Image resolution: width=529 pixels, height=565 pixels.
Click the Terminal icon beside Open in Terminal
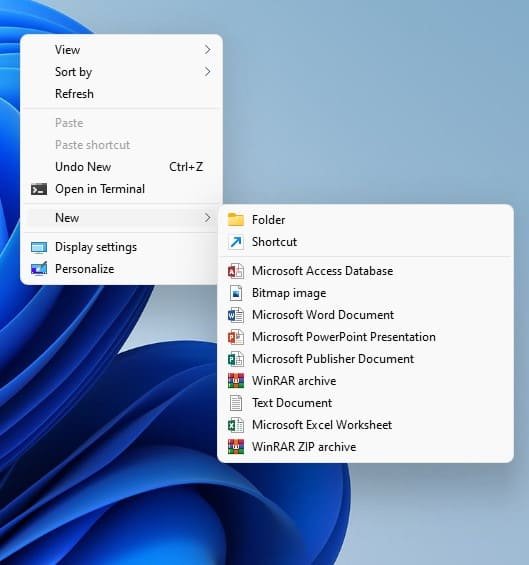[39, 189]
